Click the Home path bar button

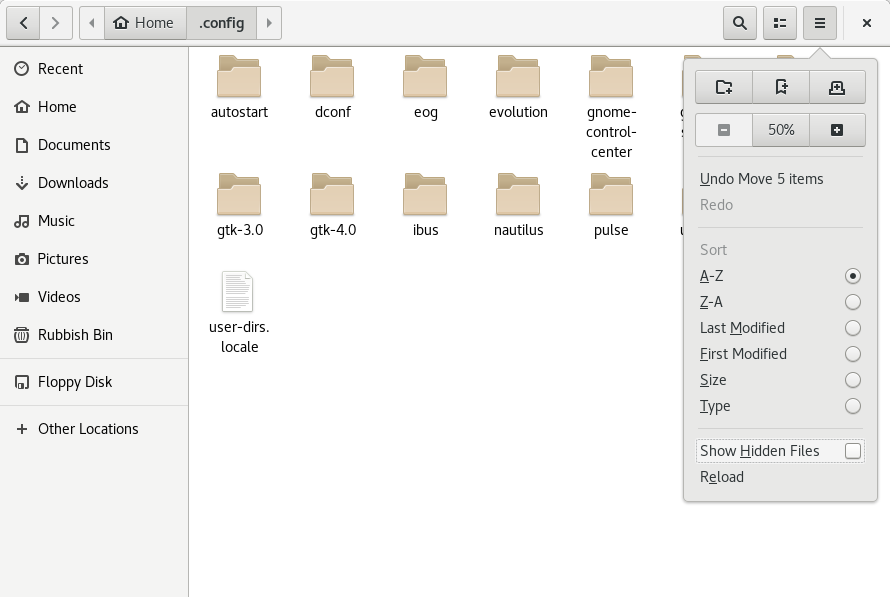145,22
